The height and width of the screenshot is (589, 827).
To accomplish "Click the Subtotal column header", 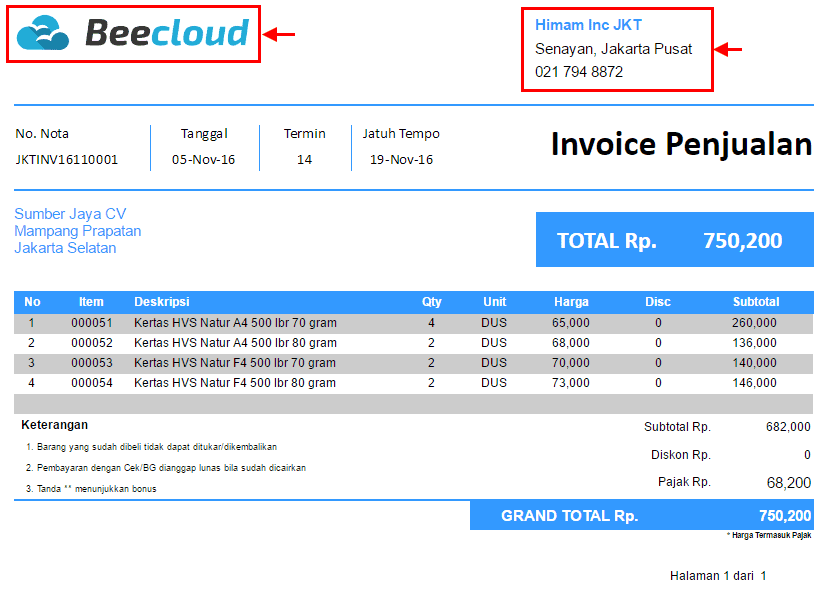I will pos(755,301).
